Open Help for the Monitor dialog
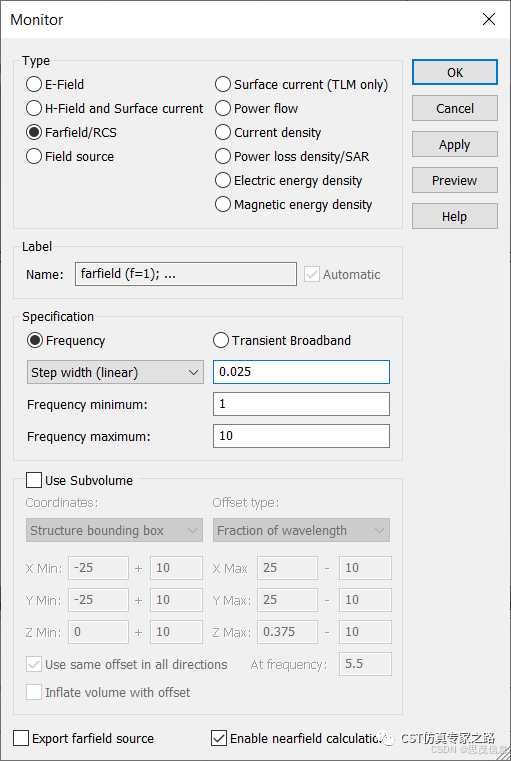Viewport: 511px width, 761px height. (455, 216)
